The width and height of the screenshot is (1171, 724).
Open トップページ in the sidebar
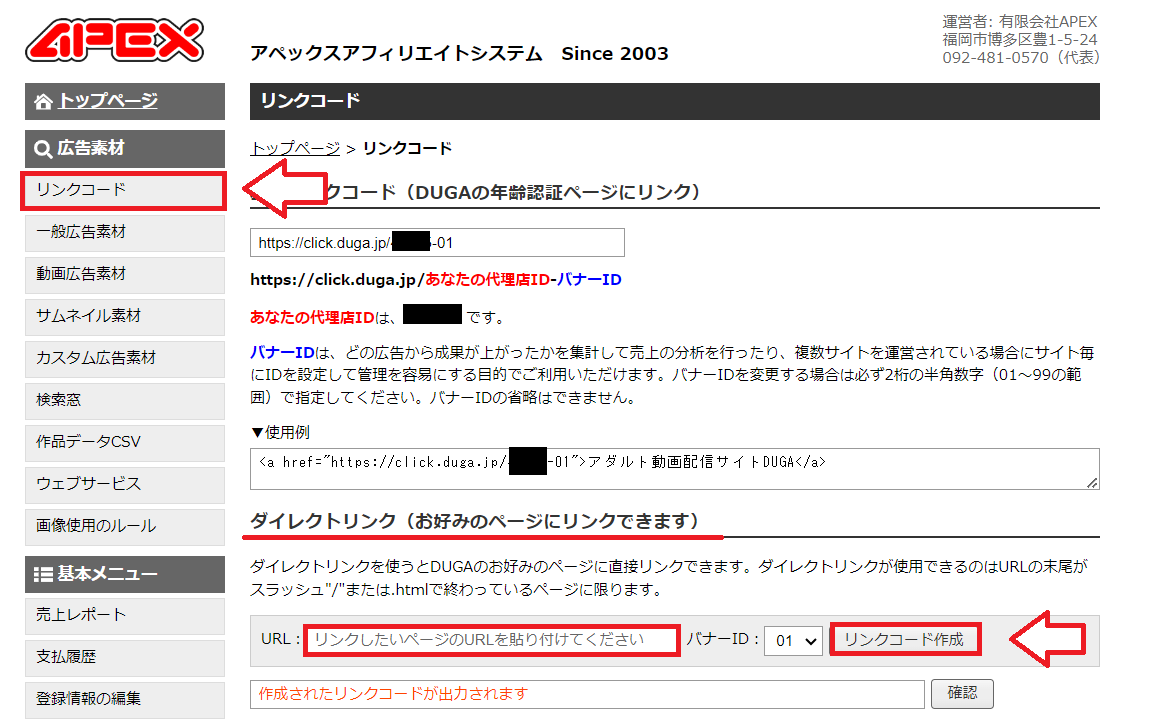pos(125,102)
